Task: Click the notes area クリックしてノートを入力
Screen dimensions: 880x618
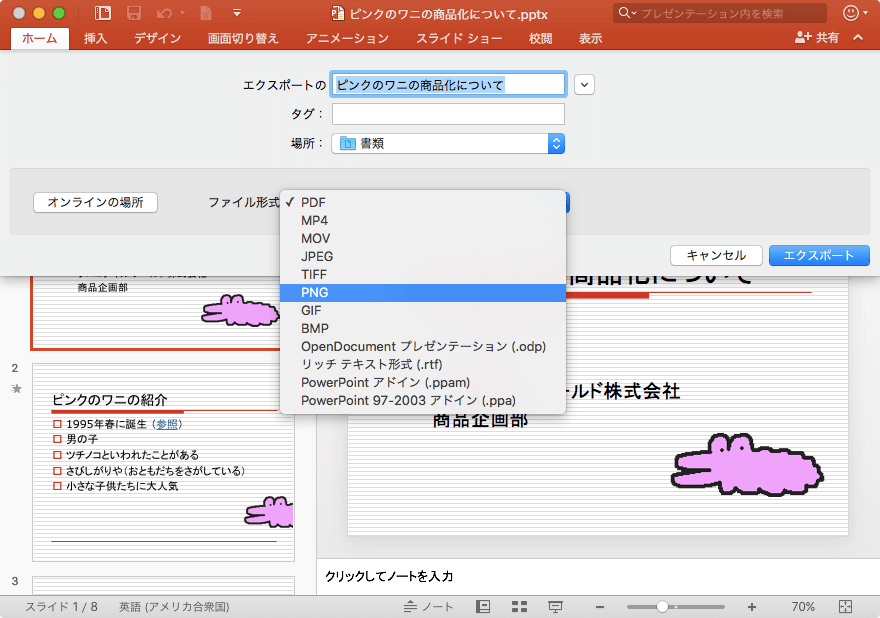Action: pos(389,576)
